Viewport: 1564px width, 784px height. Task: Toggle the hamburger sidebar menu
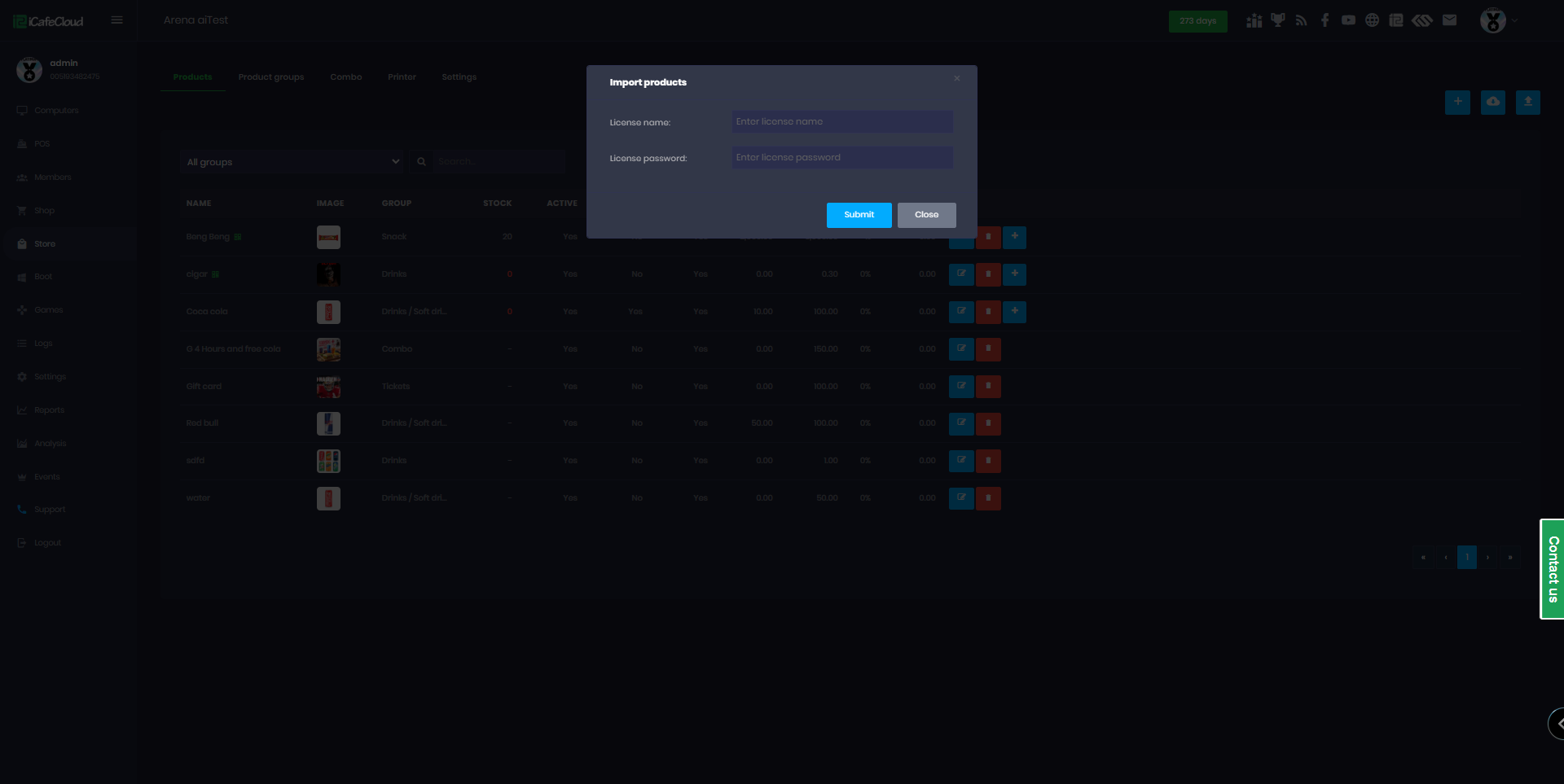click(117, 20)
